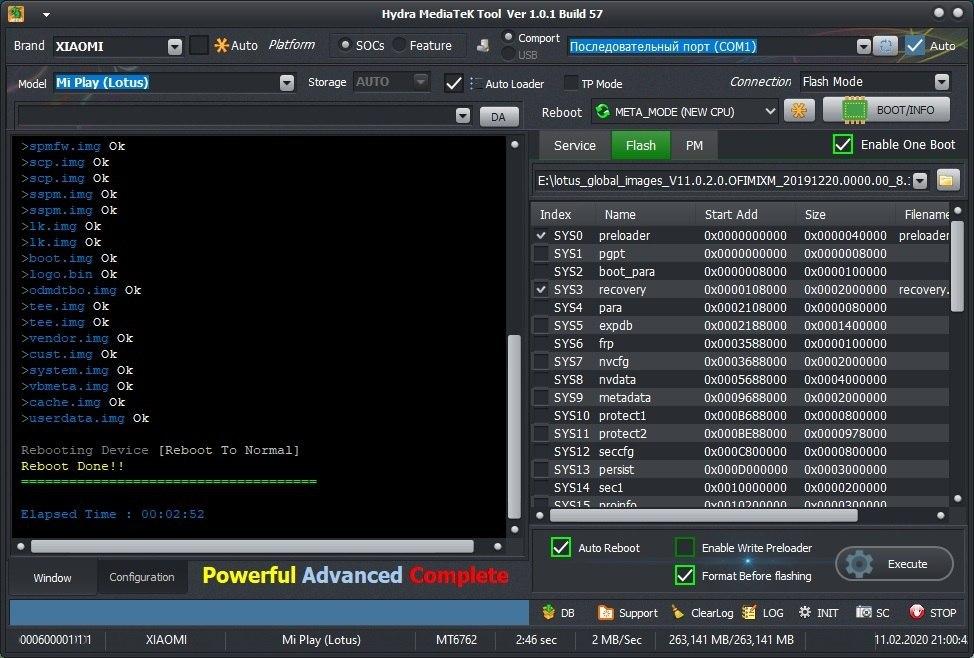Open the DB database icon

point(548,612)
